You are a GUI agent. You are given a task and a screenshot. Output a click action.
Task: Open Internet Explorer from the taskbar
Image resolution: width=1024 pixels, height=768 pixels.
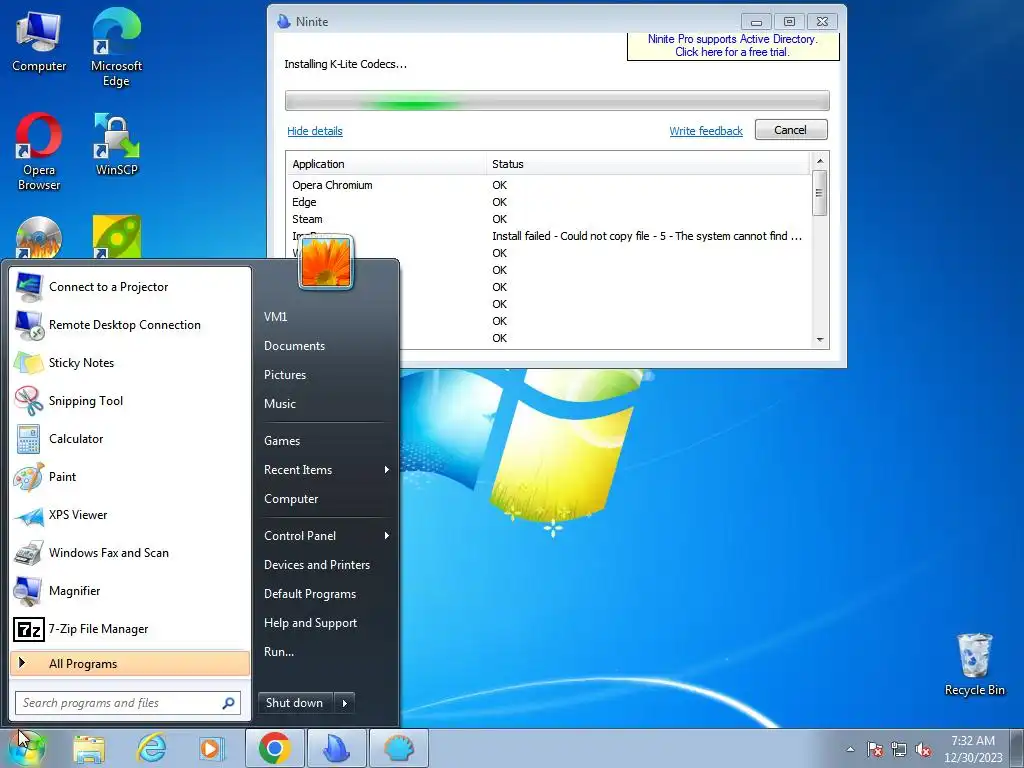tap(150, 748)
